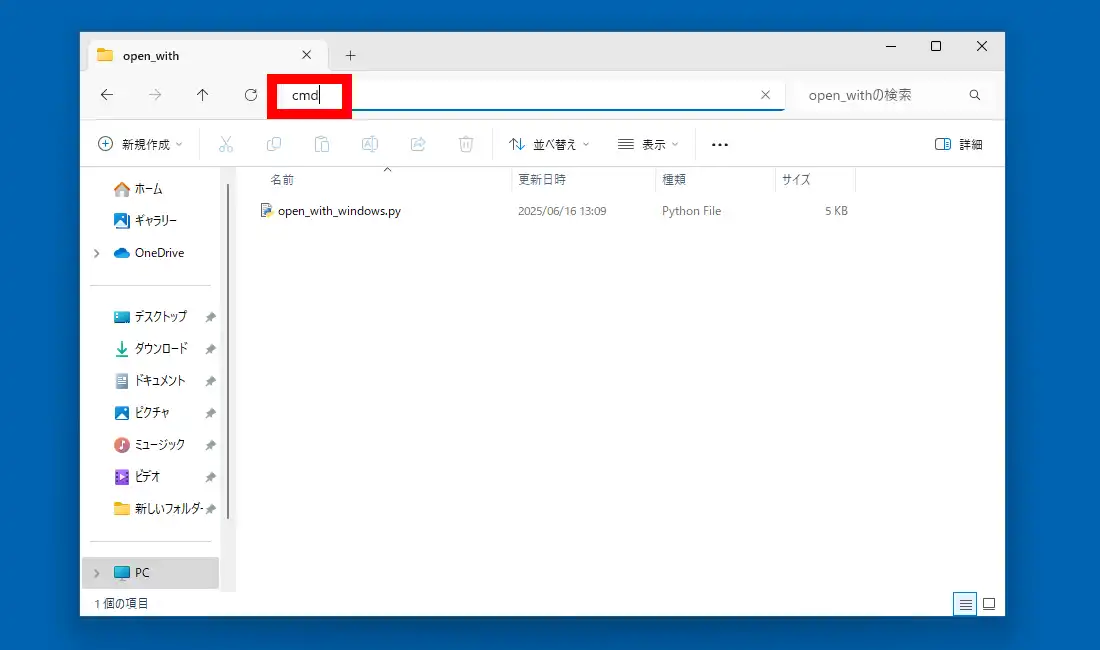The width and height of the screenshot is (1100, 650).
Task: Click the Rename icon
Action: 370,144
